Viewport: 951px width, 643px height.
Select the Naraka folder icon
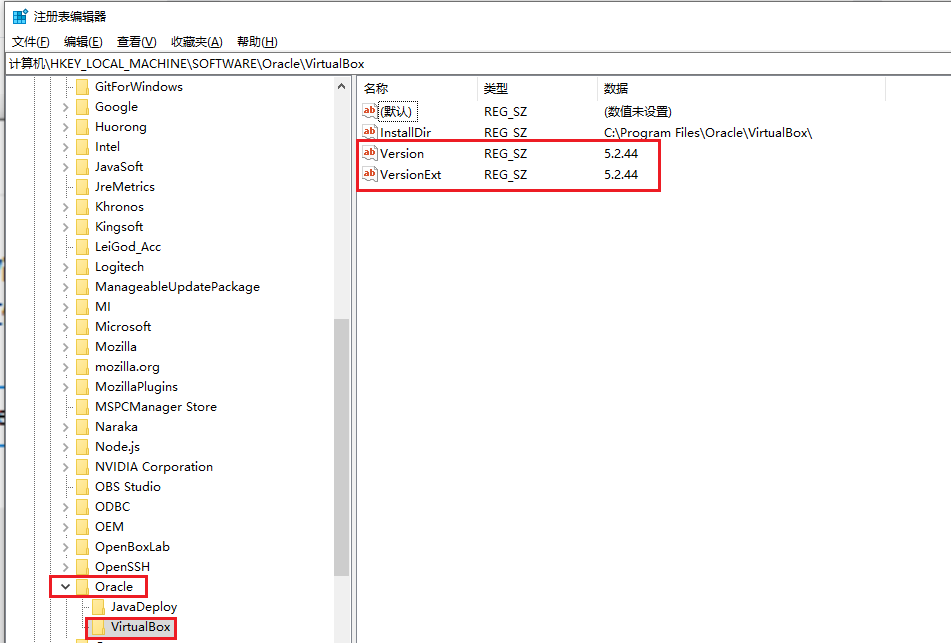click(x=82, y=428)
